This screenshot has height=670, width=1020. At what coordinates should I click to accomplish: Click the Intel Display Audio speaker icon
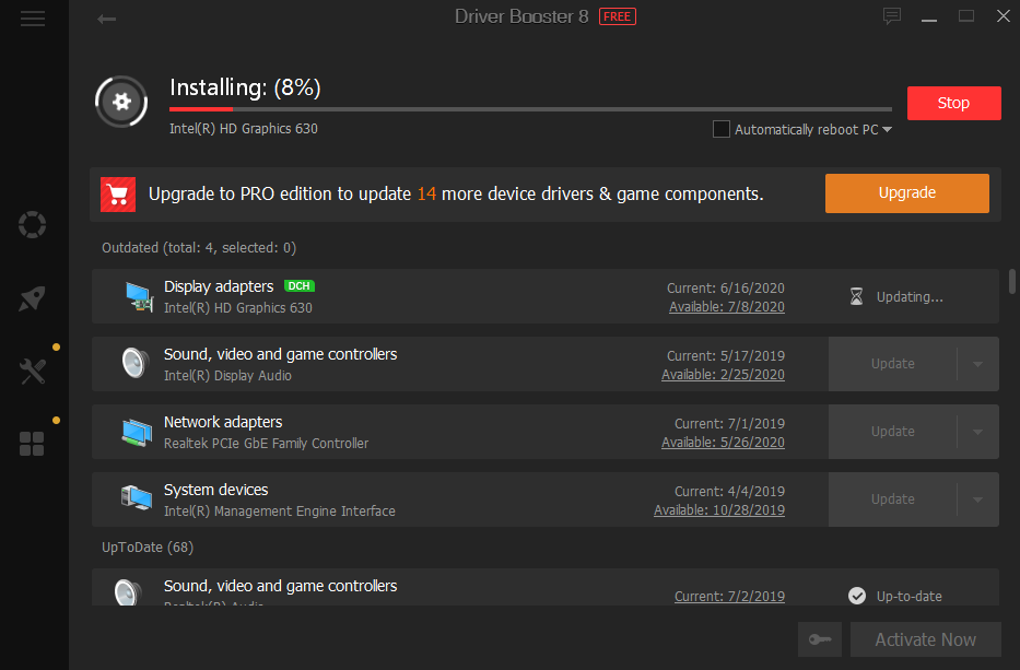click(135, 363)
